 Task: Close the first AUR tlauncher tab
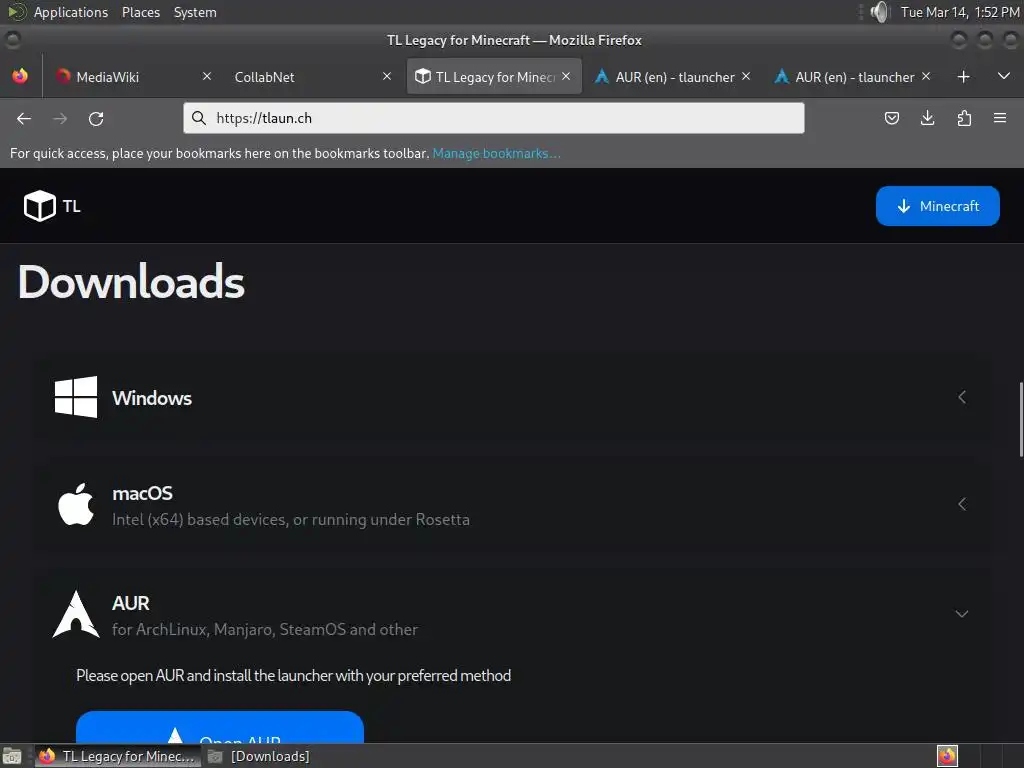click(746, 76)
